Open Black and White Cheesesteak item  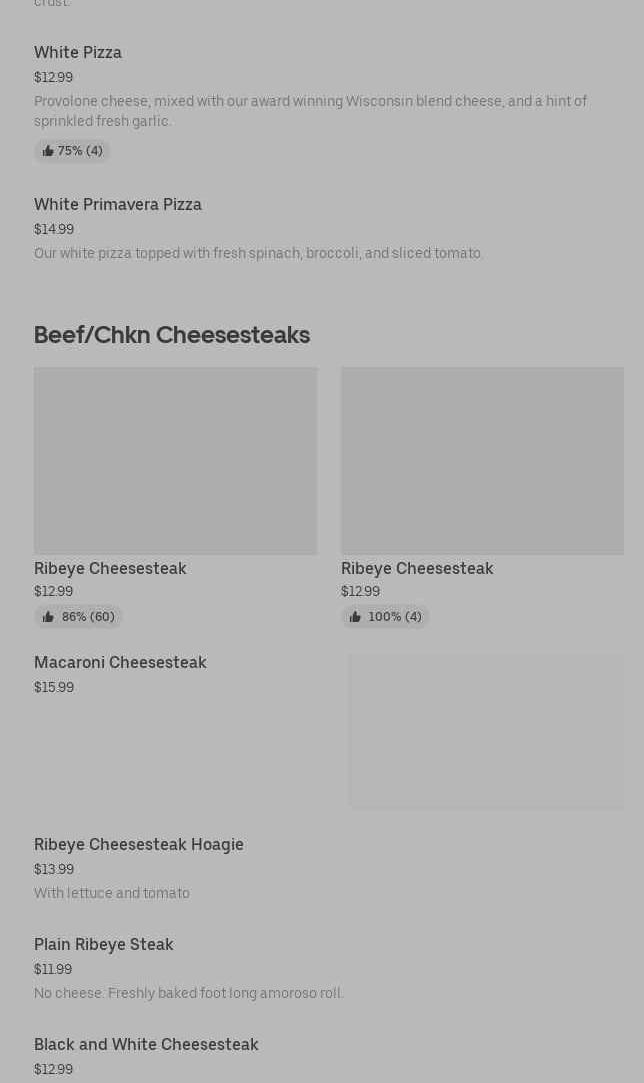329,1057
